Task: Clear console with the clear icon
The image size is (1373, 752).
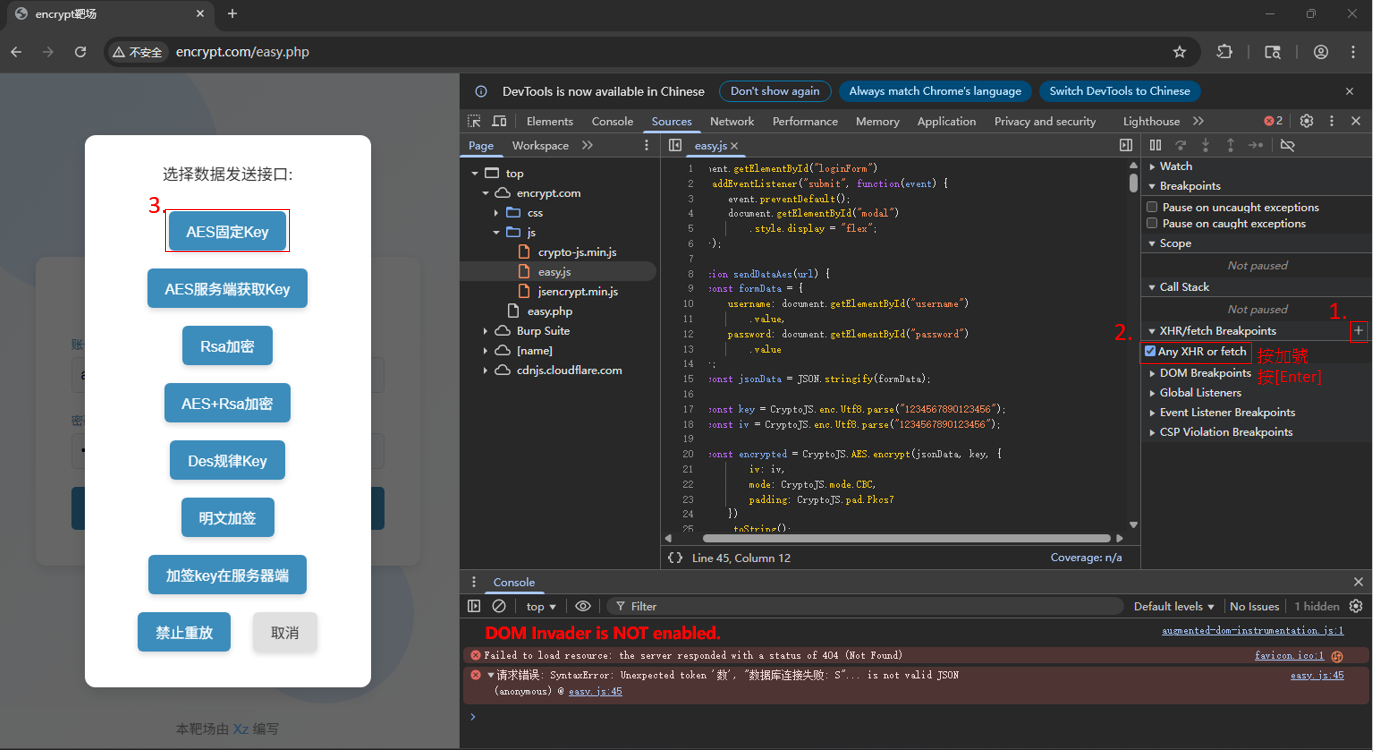Action: [x=499, y=606]
